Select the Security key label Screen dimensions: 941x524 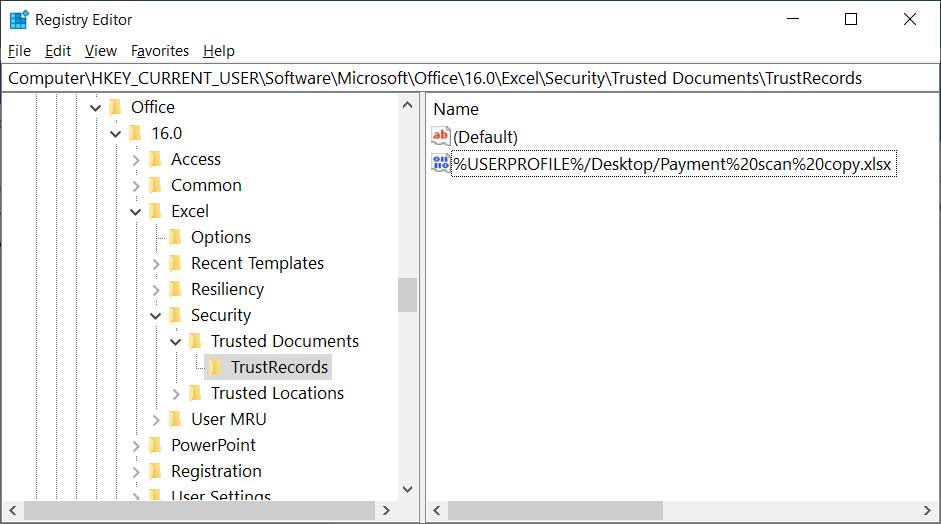(x=221, y=315)
